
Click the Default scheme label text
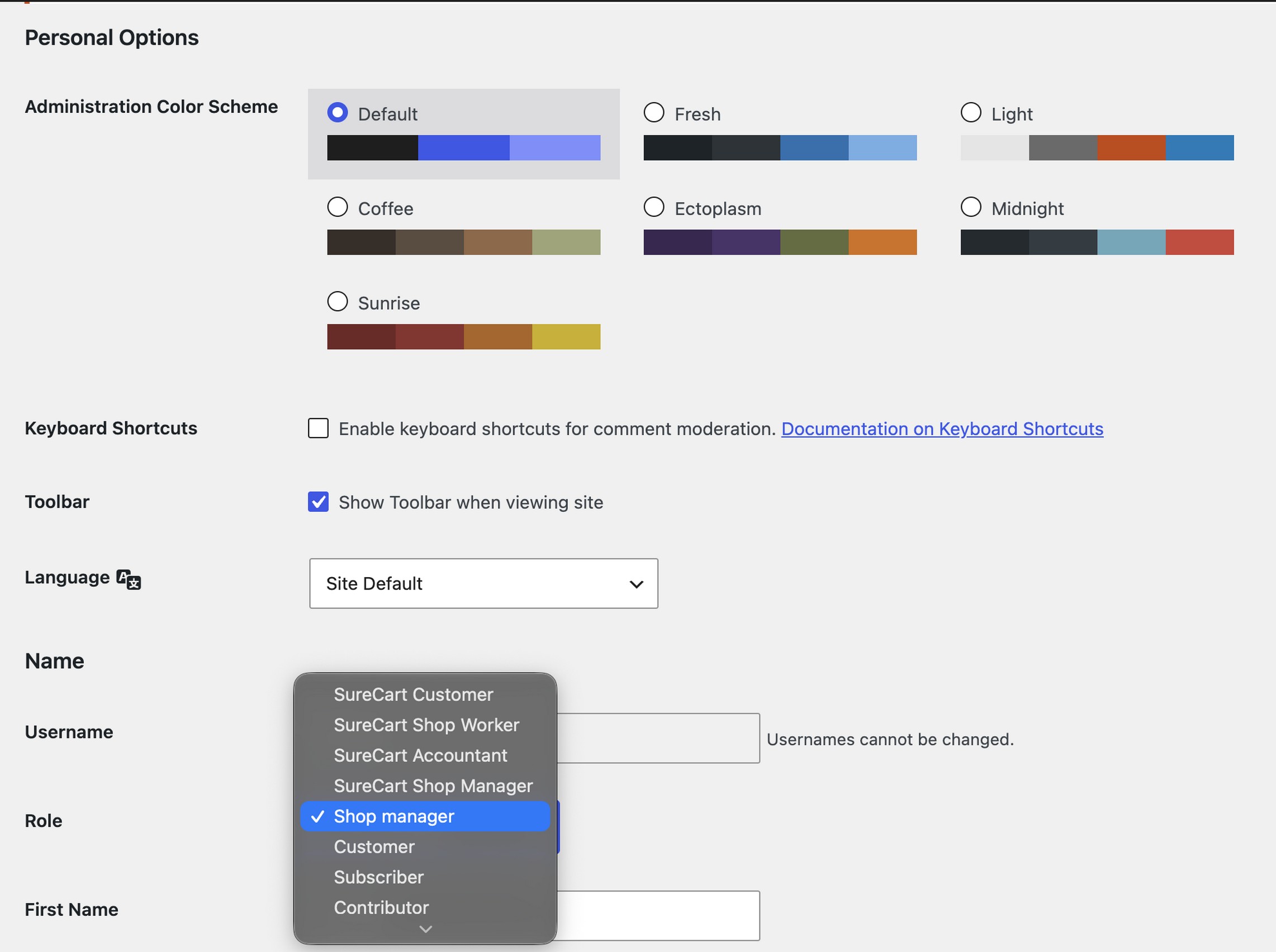(x=387, y=114)
